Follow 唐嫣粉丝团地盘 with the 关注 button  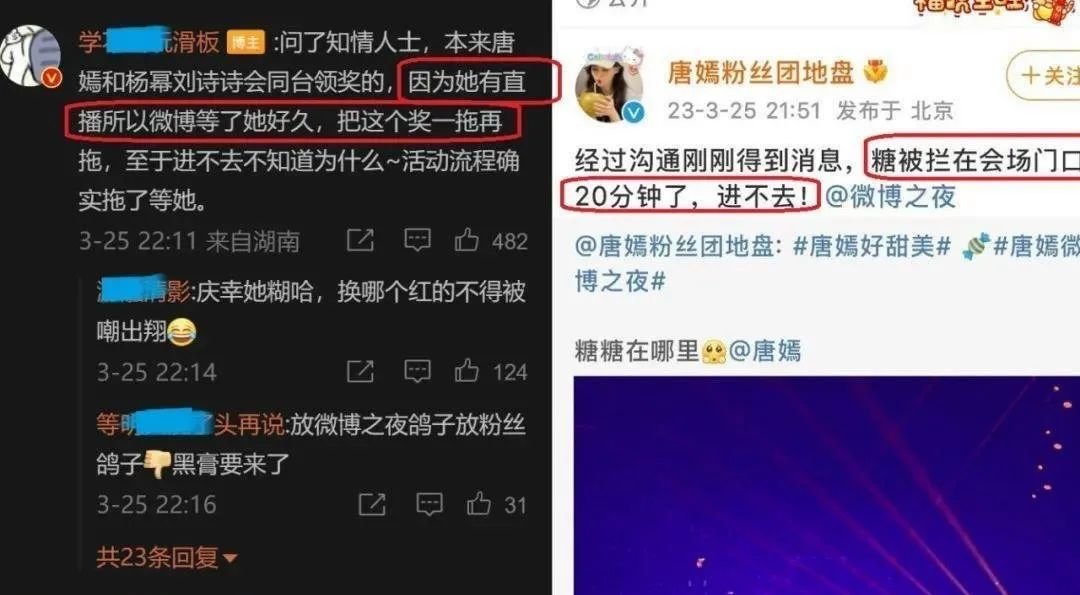[x=1044, y=75]
